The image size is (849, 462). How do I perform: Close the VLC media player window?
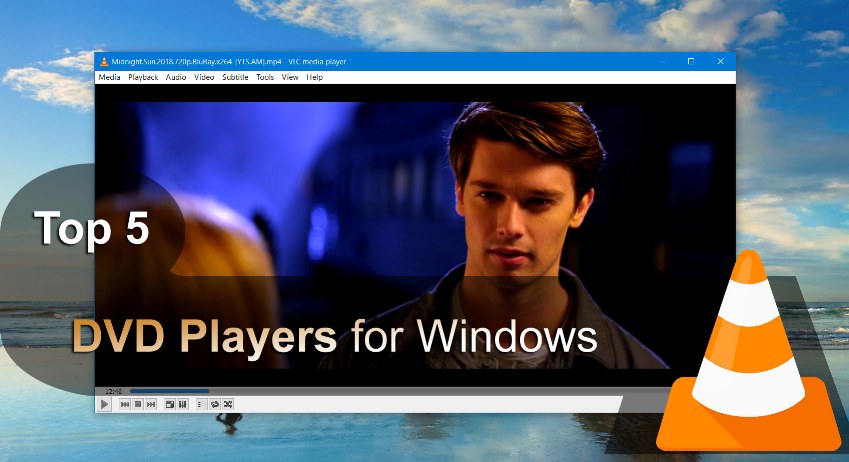click(x=721, y=62)
